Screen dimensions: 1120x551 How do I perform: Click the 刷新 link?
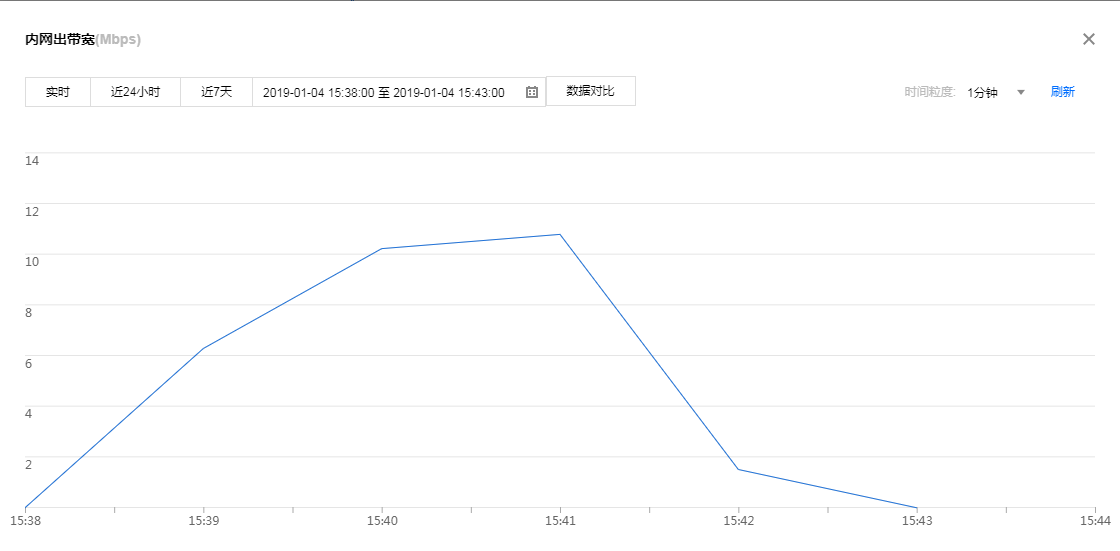1062,92
